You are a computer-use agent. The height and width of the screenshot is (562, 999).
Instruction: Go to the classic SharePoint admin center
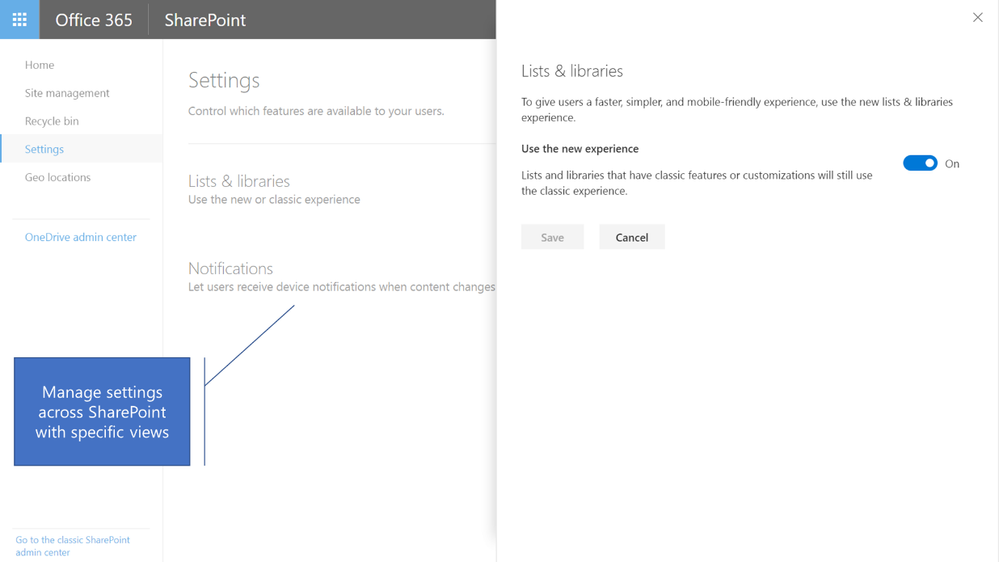pos(72,546)
